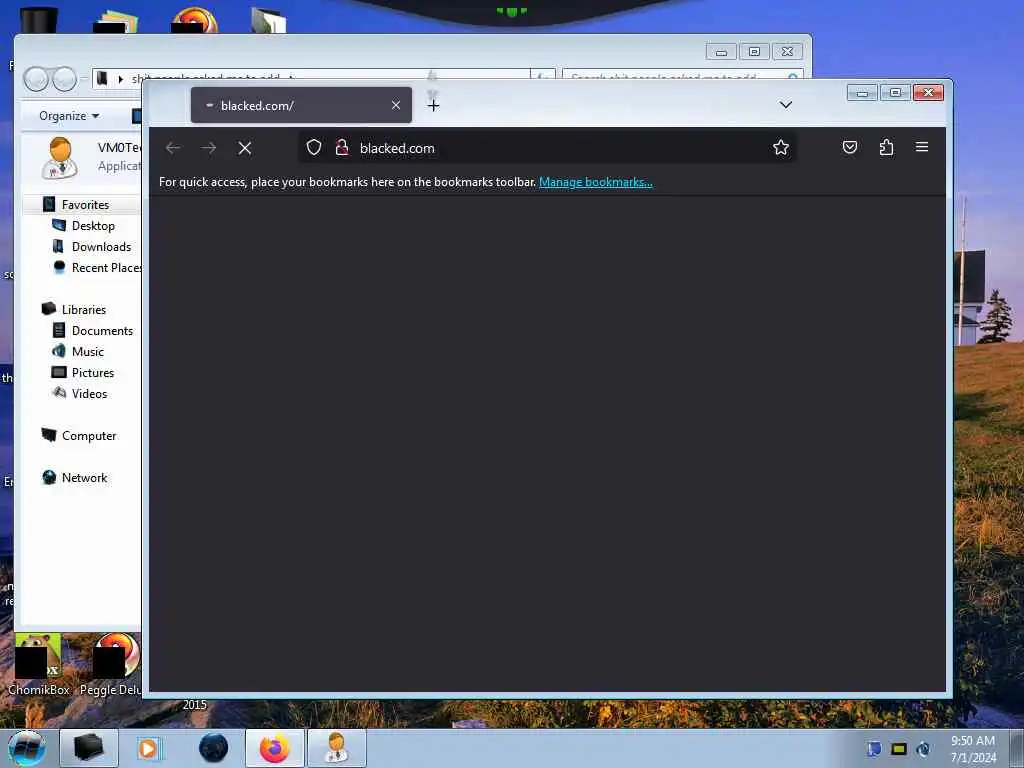Image resolution: width=1024 pixels, height=768 pixels.
Task: Open Peggle Deluxe desktop shortcut
Action: pyautogui.click(x=112, y=665)
